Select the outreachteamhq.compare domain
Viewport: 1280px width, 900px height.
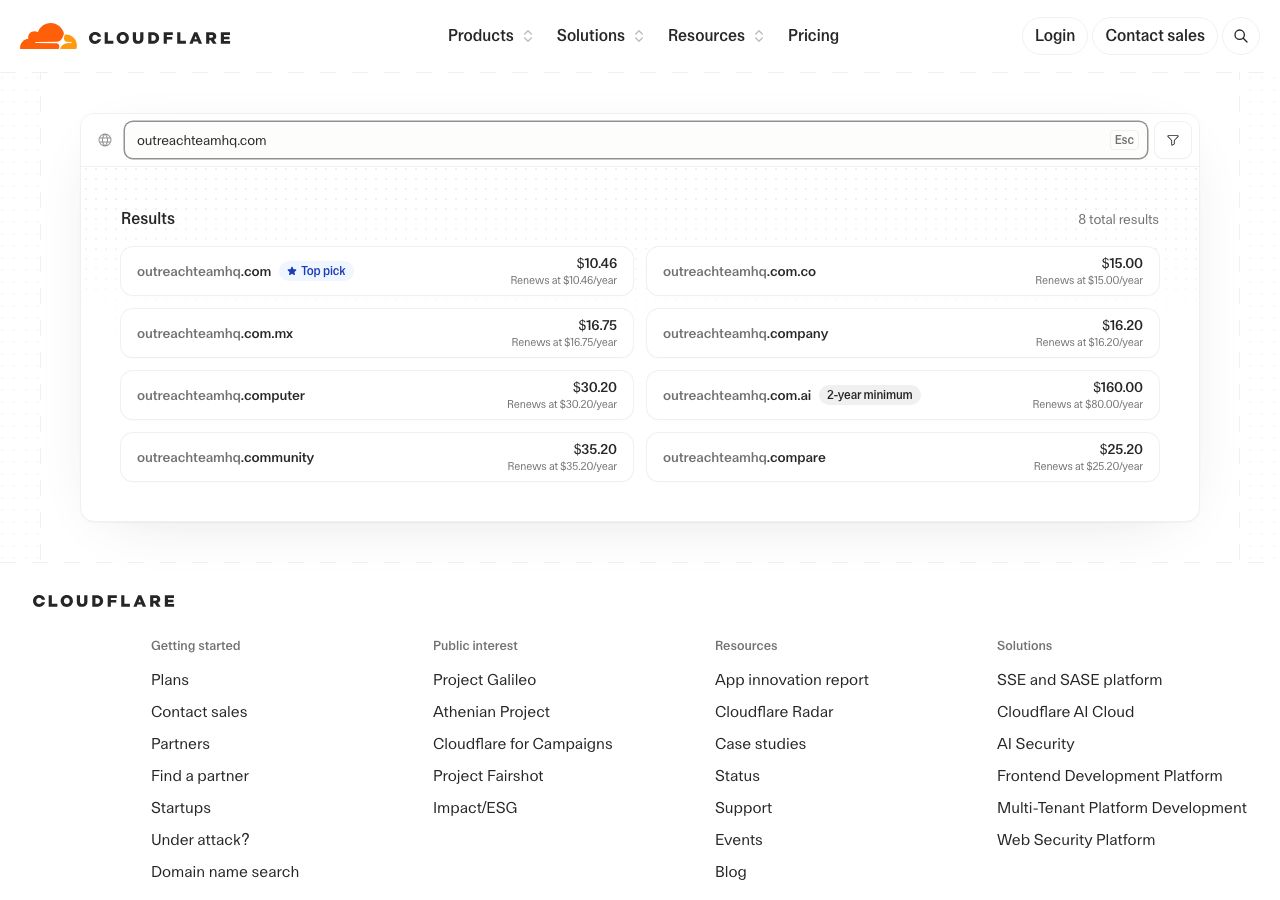click(x=903, y=457)
